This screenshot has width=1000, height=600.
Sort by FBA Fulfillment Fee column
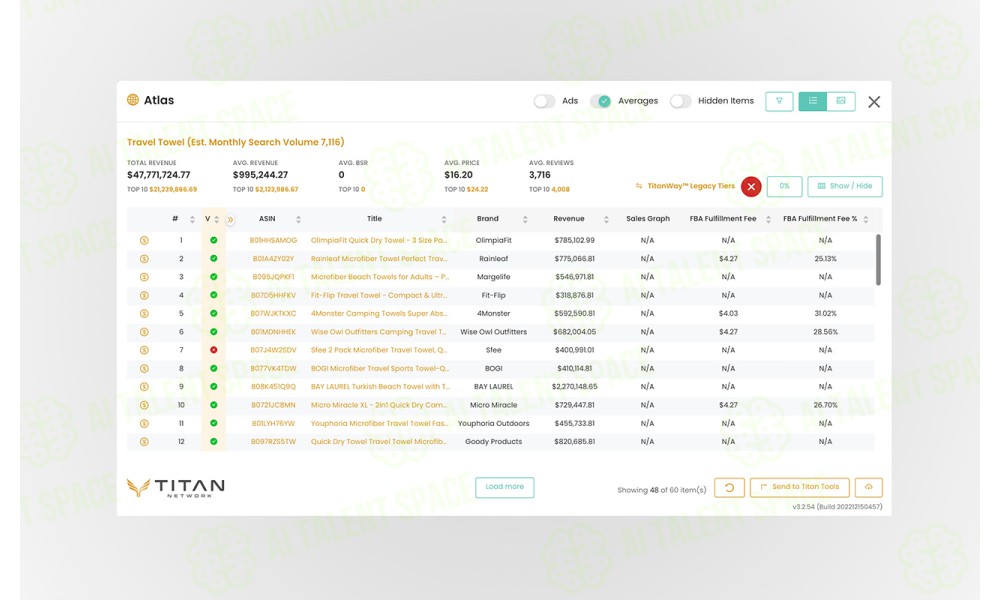pyautogui.click(x=768, y=219)
